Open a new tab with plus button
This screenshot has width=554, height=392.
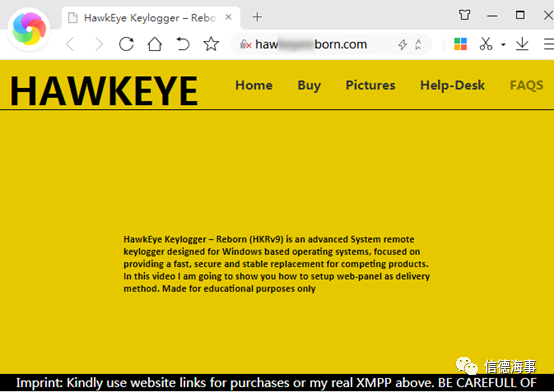[257, 17]
